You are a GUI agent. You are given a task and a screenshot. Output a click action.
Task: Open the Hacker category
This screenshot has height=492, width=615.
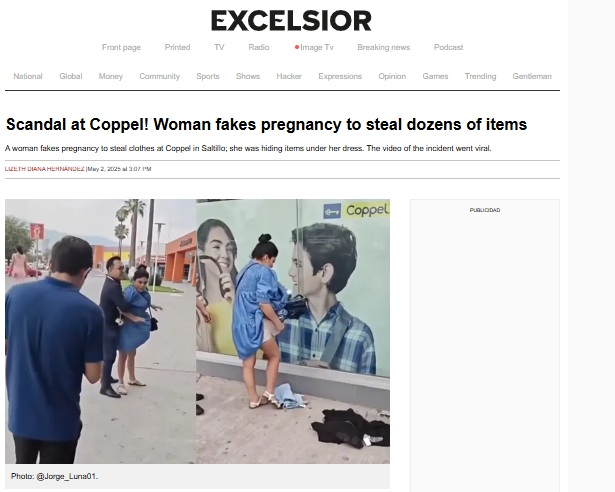click(x=289, y=76)
